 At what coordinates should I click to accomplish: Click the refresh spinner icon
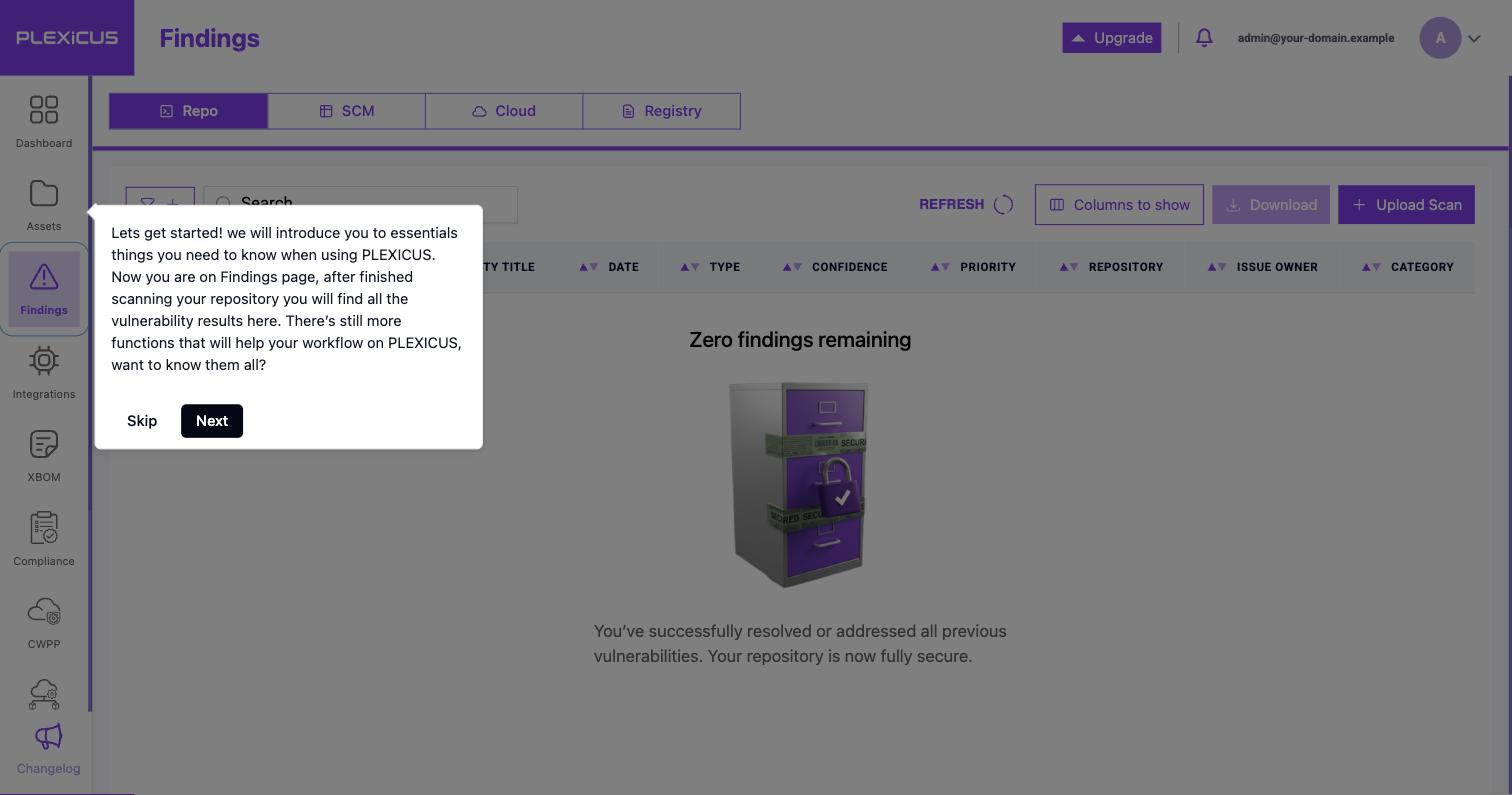click(1003, 205)
